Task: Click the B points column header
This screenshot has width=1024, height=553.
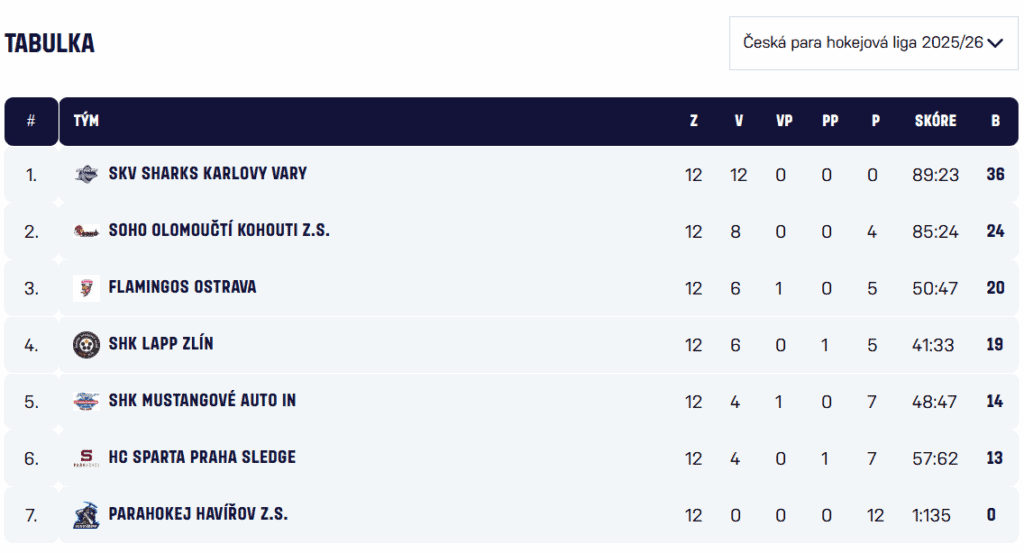Action: tap(995, 121)
